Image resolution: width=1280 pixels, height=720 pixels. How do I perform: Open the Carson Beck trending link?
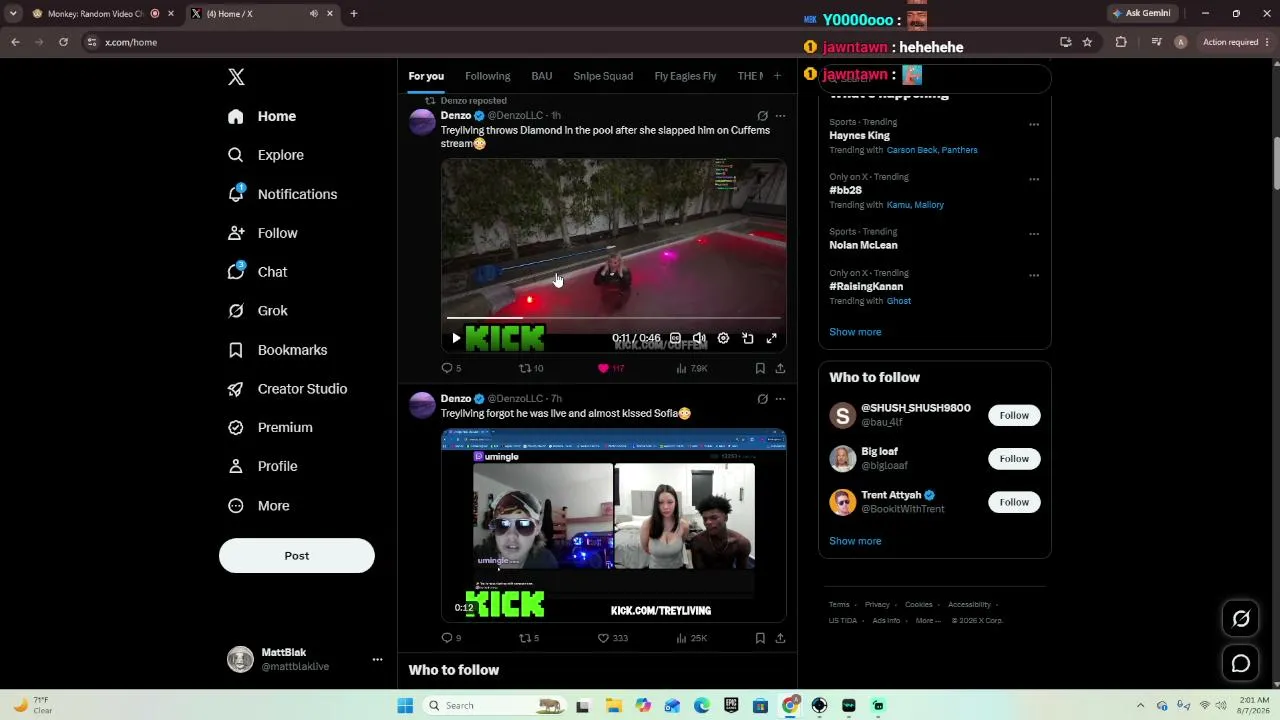click(912, 150)
